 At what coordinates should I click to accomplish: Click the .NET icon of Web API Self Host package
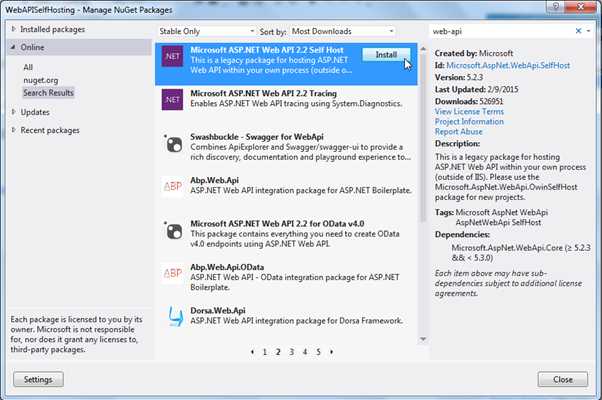tap(172, 56)
